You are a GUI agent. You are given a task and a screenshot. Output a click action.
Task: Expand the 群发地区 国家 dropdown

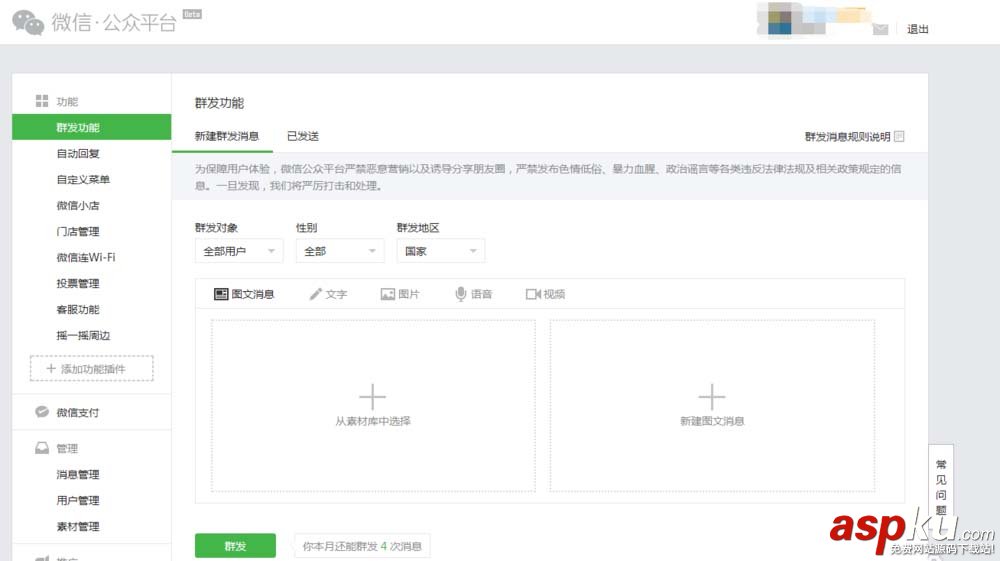(x=441, y=251)
